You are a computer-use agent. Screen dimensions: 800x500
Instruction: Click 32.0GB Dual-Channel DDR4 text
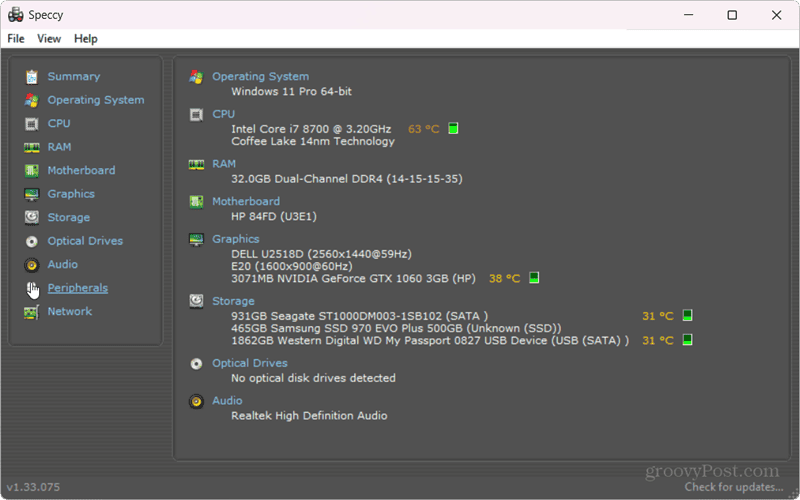click(x=347, y=179)
